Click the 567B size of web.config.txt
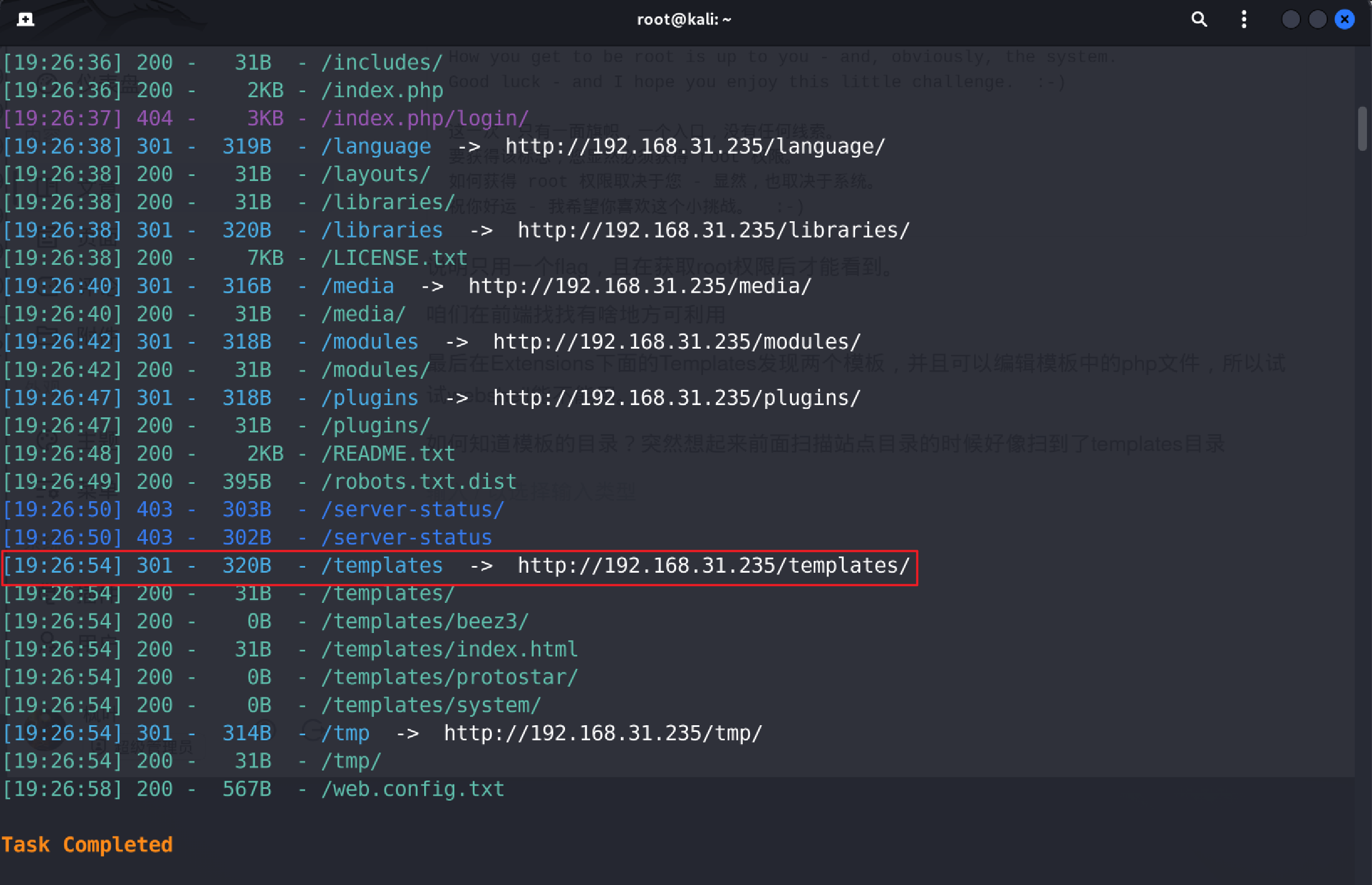Viewport: 1372px width, 885px height. (x=246, y=789)
